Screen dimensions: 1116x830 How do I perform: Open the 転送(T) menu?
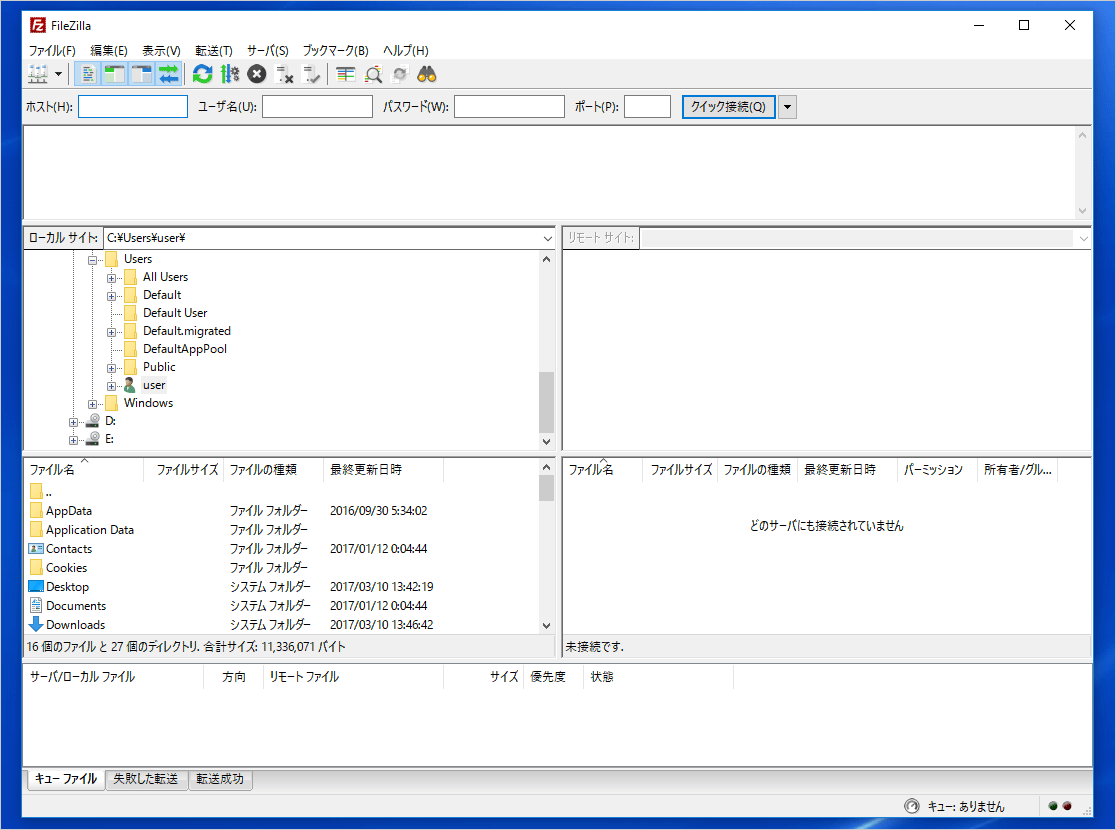(x=214, y=51)
